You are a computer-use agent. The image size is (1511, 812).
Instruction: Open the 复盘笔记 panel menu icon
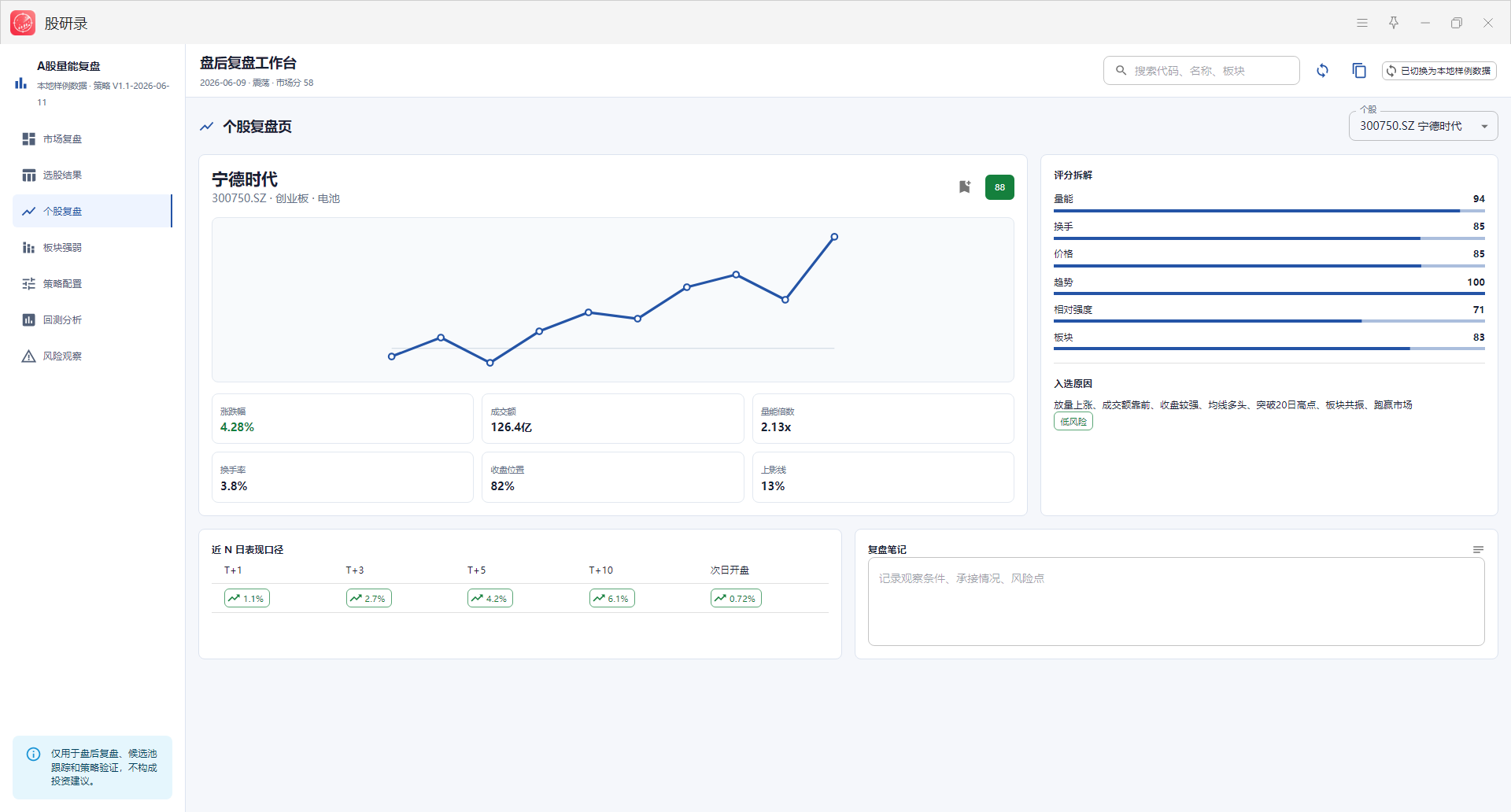tap(1478, 550)
